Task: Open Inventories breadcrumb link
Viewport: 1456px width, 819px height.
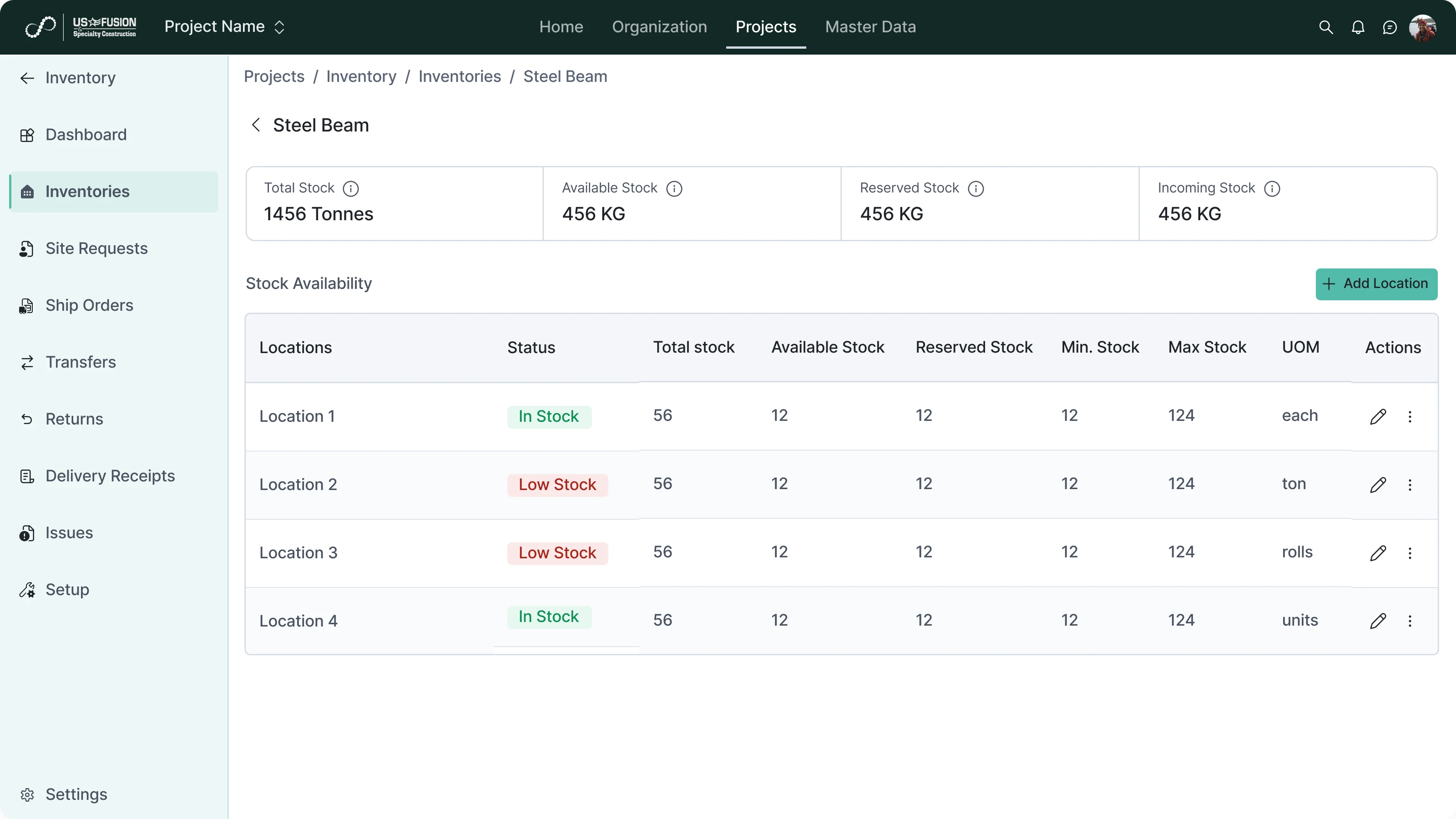Action: 460,76
